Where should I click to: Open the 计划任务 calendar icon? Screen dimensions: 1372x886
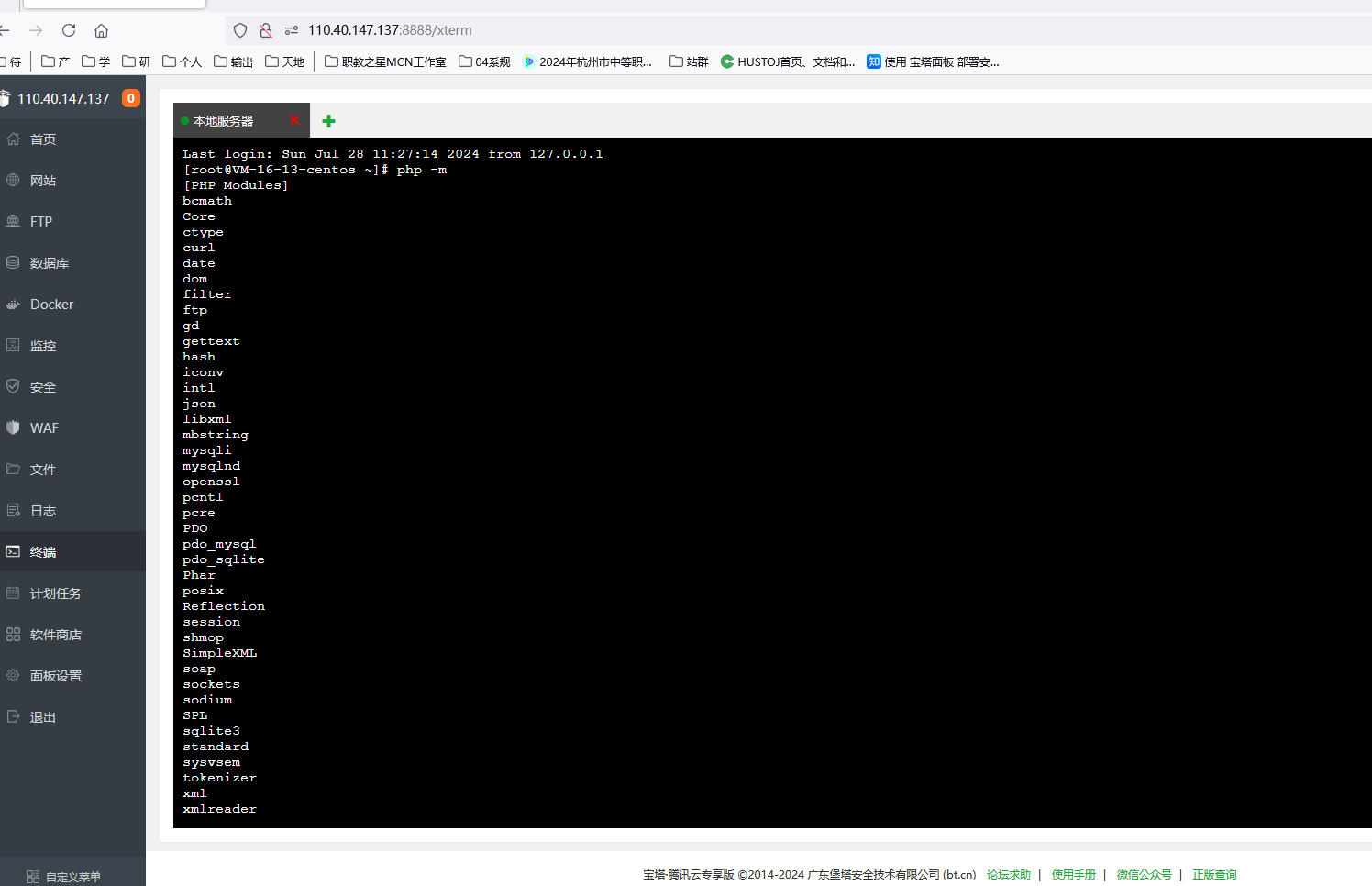13,593
